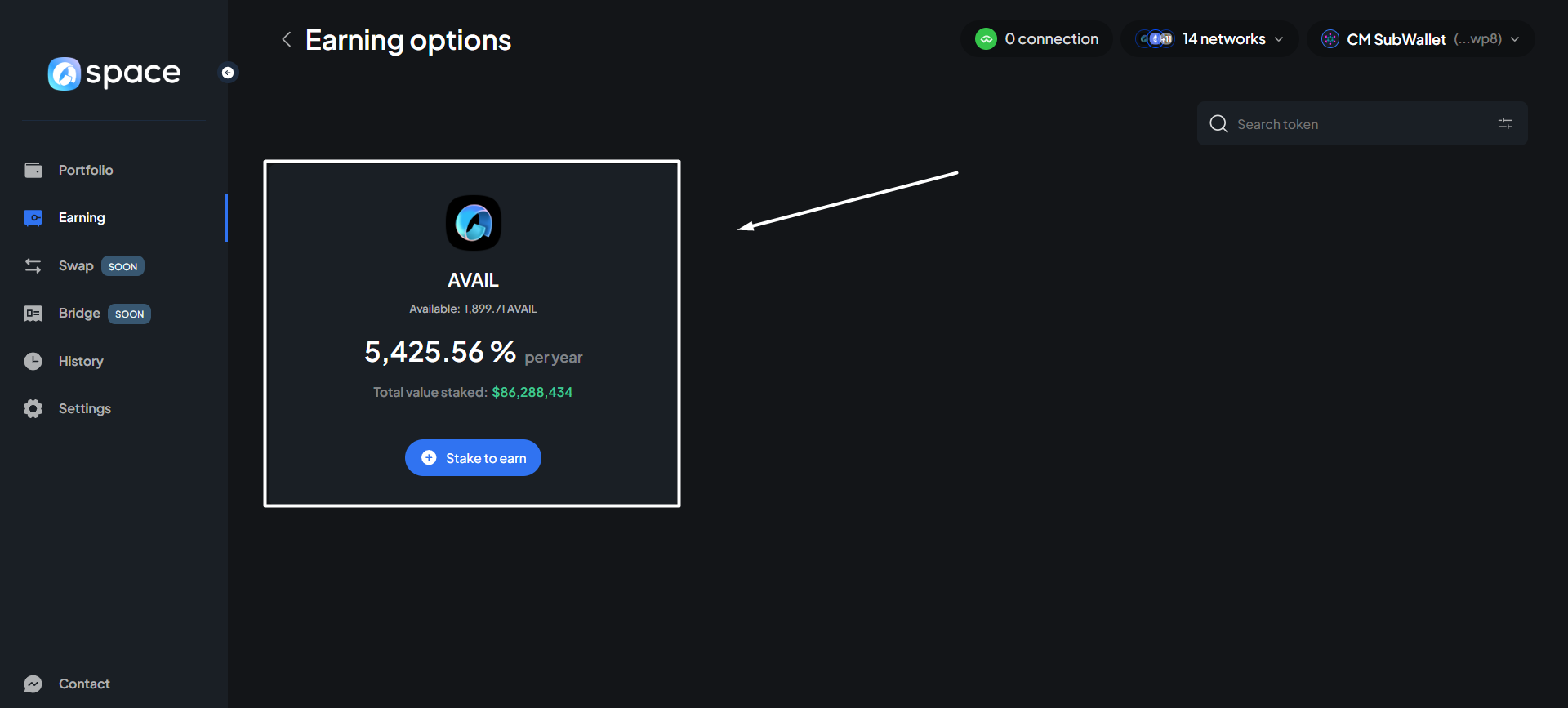Open History via clock icon

click(x=33, y=361)
